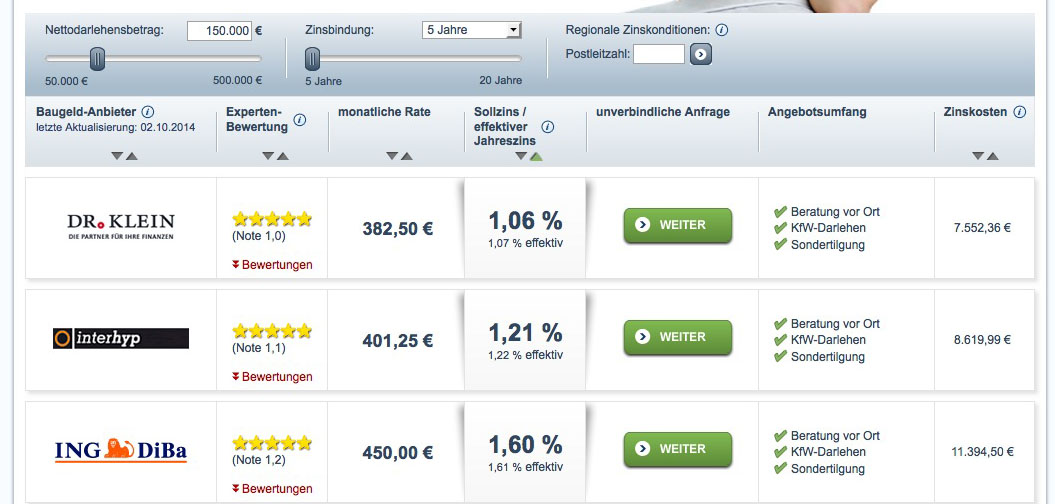Click WEITER button for Interhyp offer
The height and width of the screenshot is (504, 1055).
pos(678,336)
